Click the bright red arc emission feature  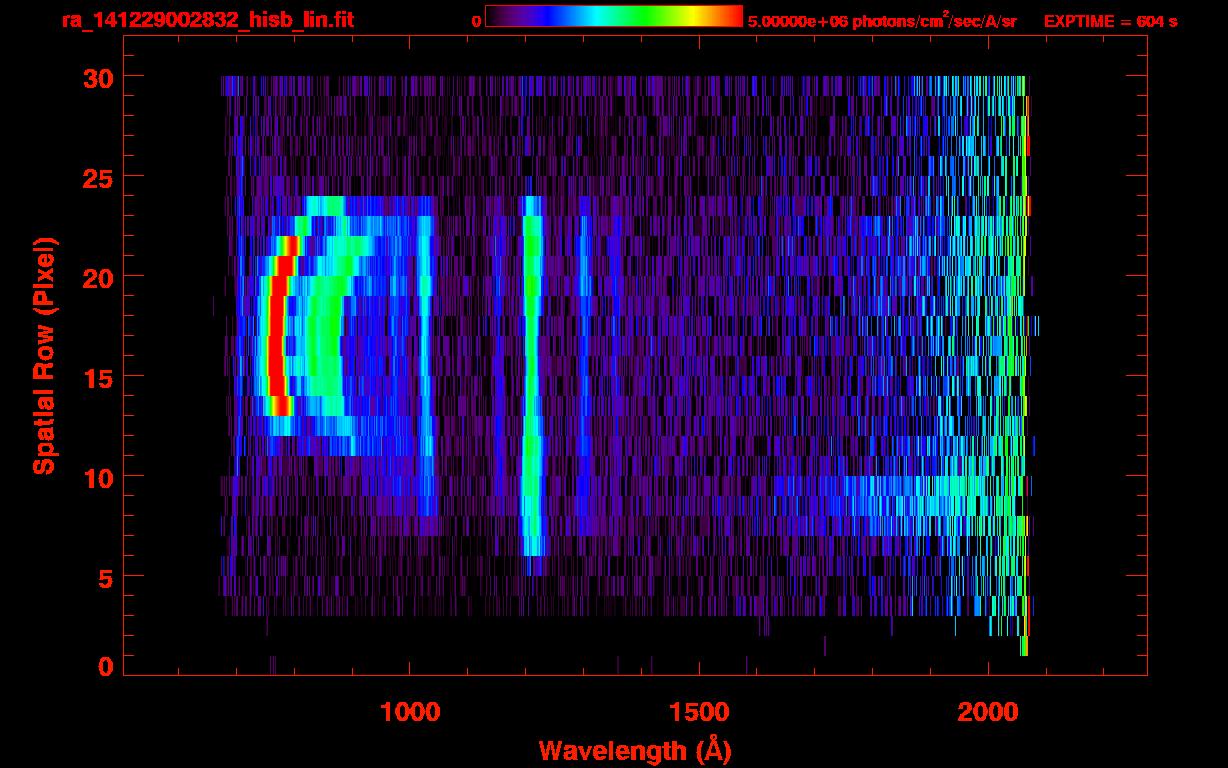[x=279, y=326]
